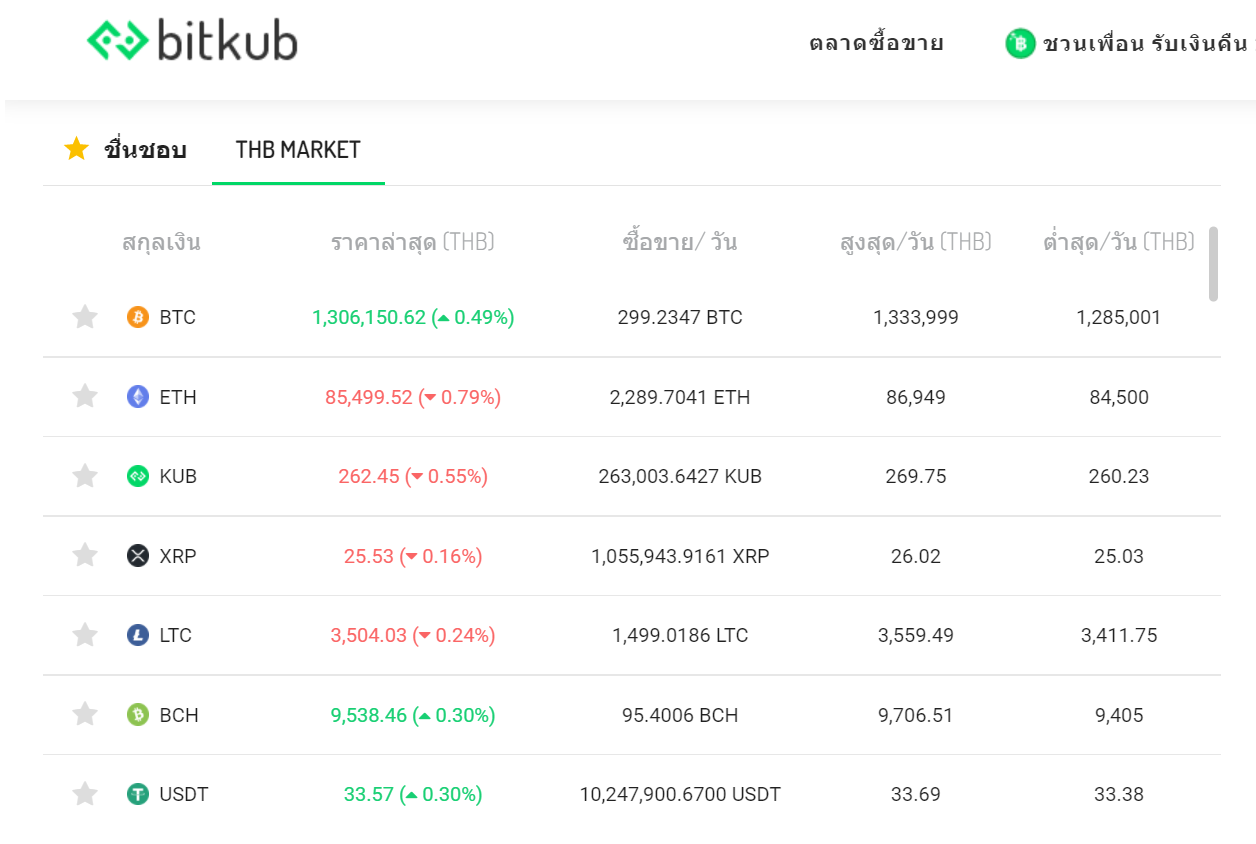Click volume 263,003.6427 KUB

pos(680,476)
